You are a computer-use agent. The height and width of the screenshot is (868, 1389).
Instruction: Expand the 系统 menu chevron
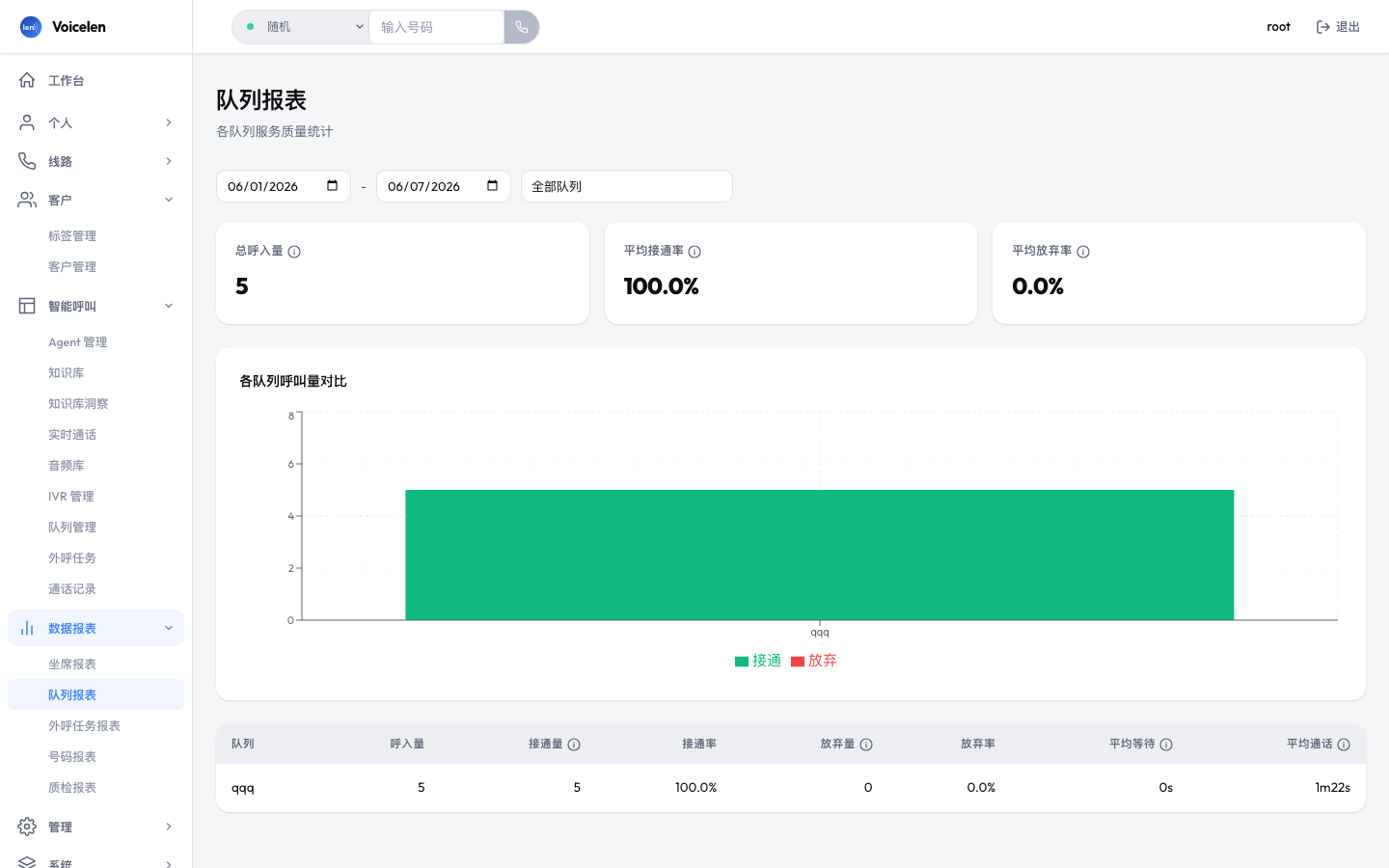169,863
